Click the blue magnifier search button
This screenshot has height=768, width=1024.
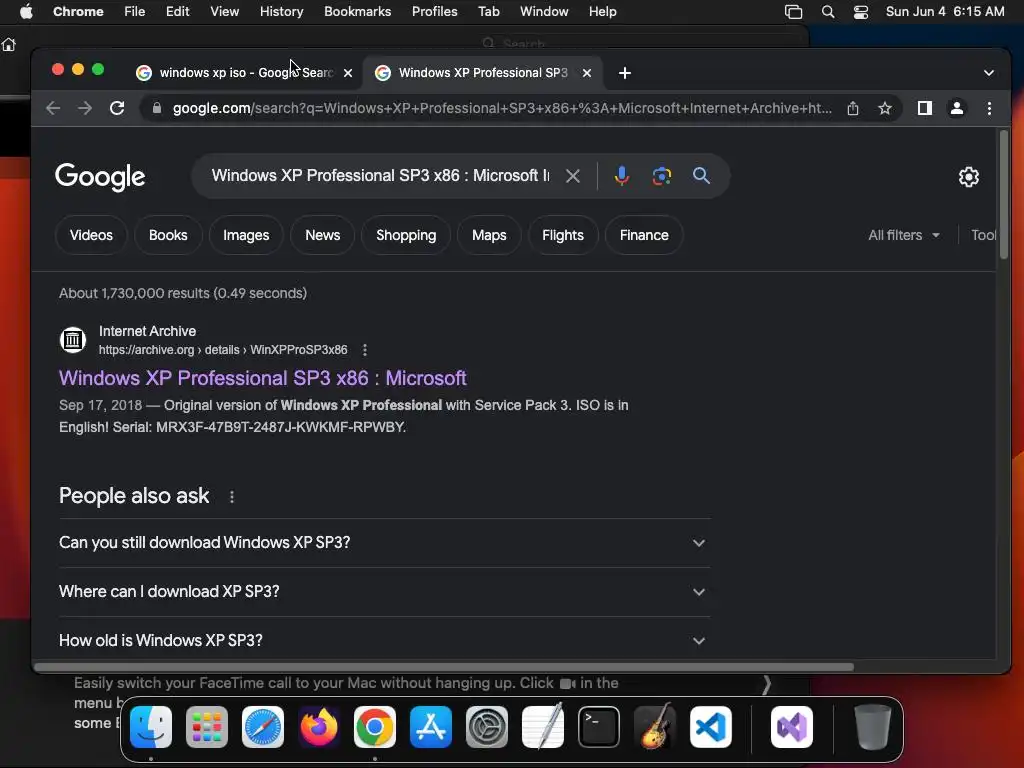point(701,176)
